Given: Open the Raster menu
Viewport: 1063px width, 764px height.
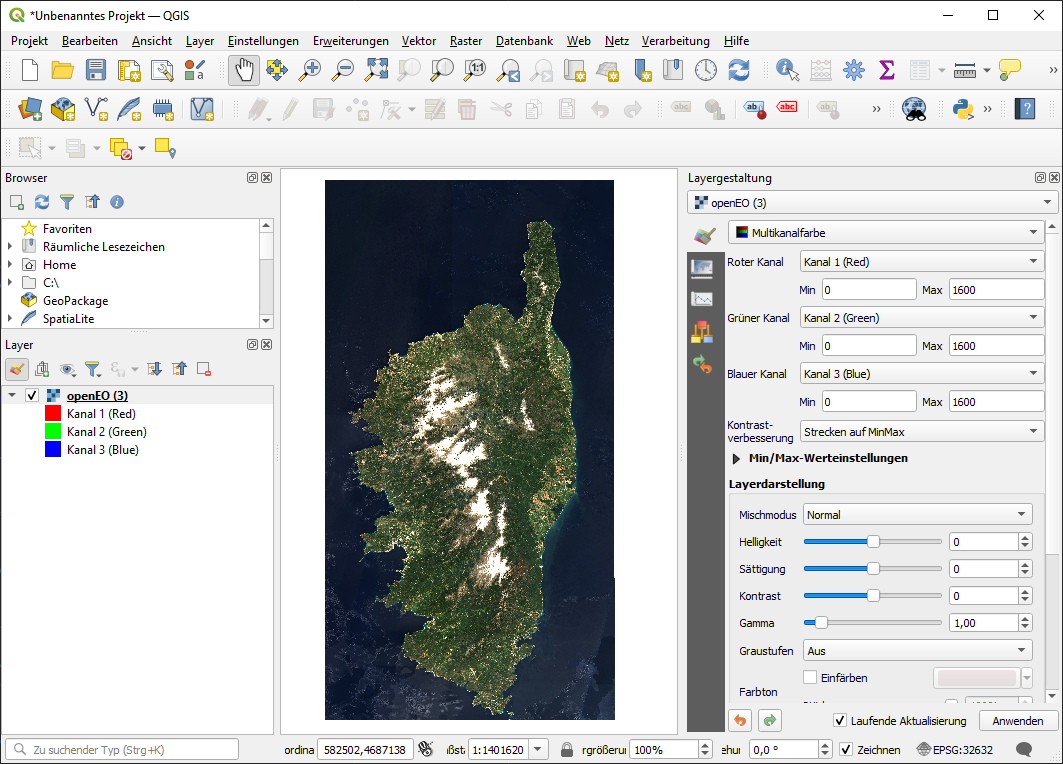Looking at the screenshot, I should 466,41.
